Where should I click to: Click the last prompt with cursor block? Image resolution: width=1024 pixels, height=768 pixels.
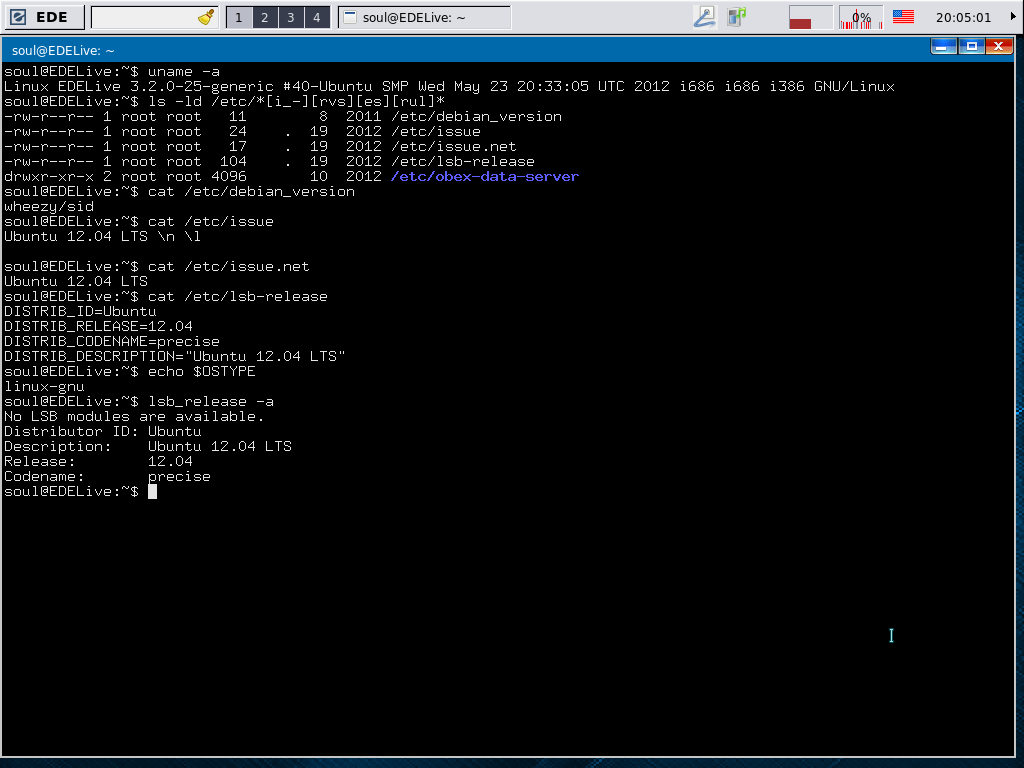(x=80, y=492)
